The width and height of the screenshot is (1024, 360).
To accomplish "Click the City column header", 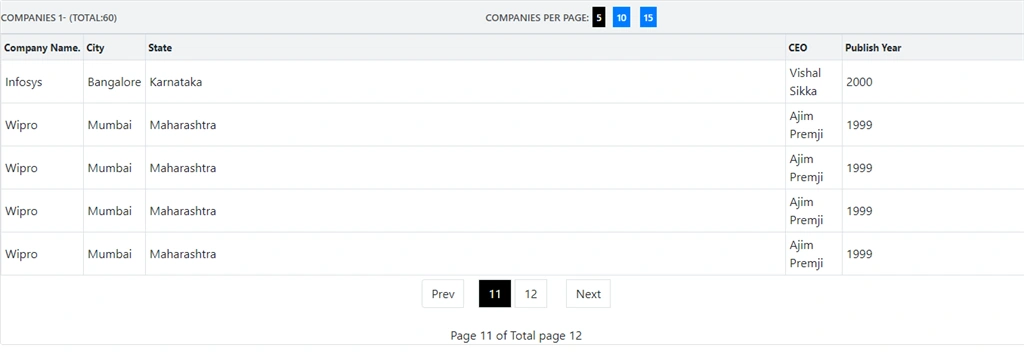I will tap(114, 48).
